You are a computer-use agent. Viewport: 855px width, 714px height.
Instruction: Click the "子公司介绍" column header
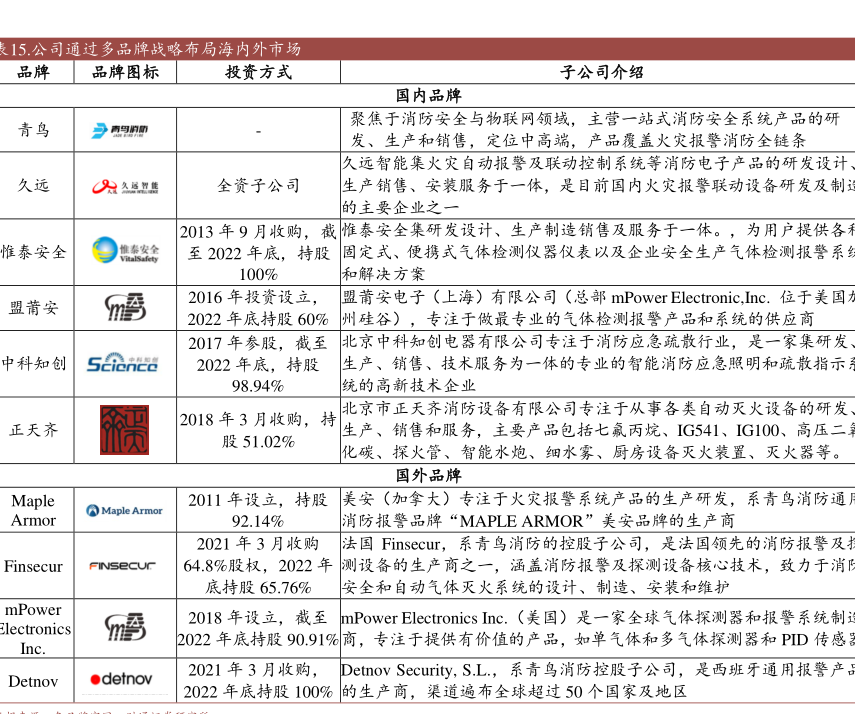coord(601,72)
